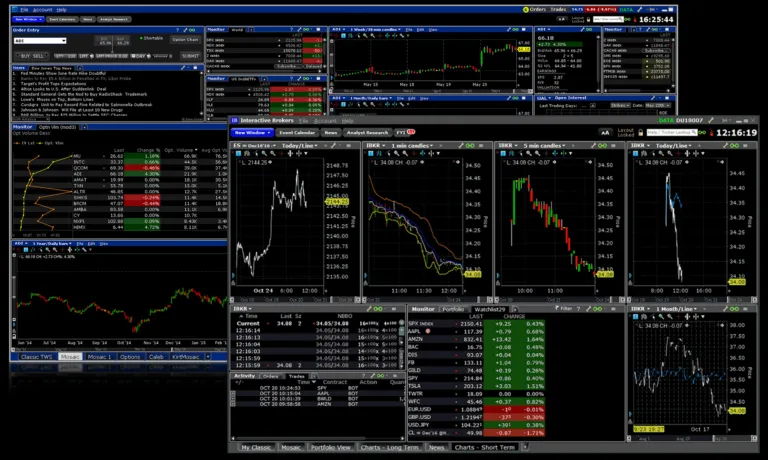The height and width of the screenshot is (460, 768).
Task: Click the menu lines icon on 5 min candles chart header
Action: (613, 145)
